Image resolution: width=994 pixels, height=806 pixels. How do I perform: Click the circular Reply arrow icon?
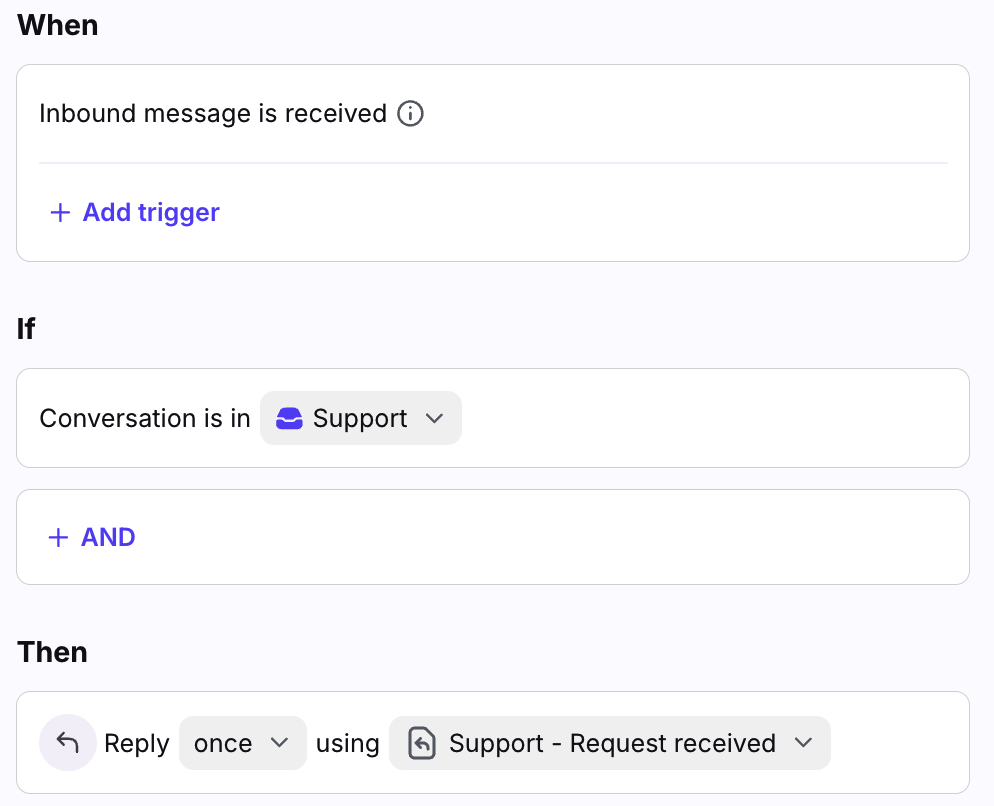[68, 743]
